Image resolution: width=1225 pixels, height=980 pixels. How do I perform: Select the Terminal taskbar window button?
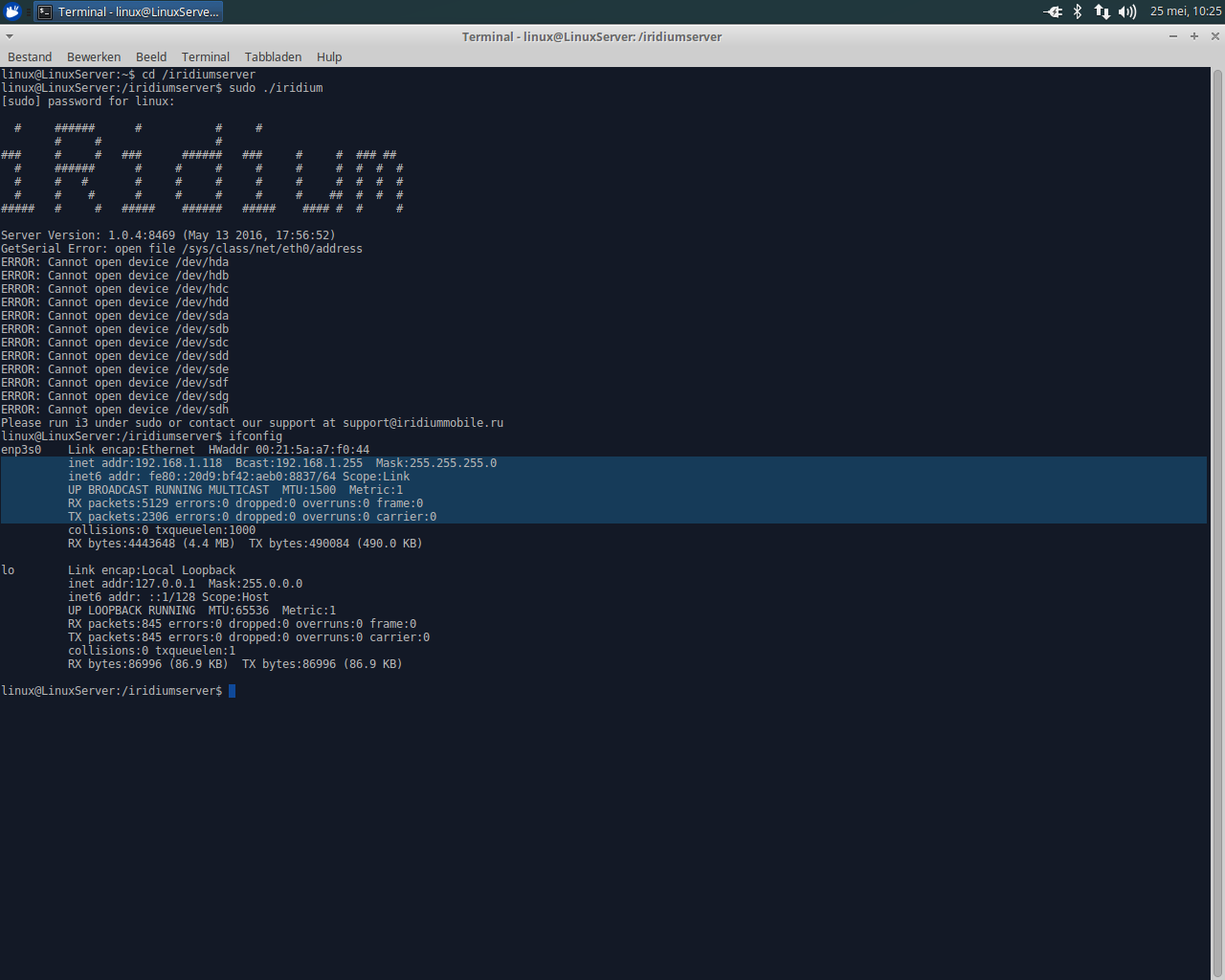pos(128,11)
